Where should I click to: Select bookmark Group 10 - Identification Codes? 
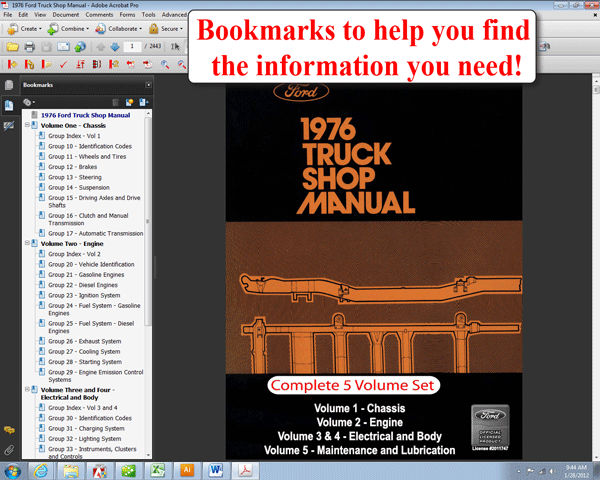coord(90,146)
